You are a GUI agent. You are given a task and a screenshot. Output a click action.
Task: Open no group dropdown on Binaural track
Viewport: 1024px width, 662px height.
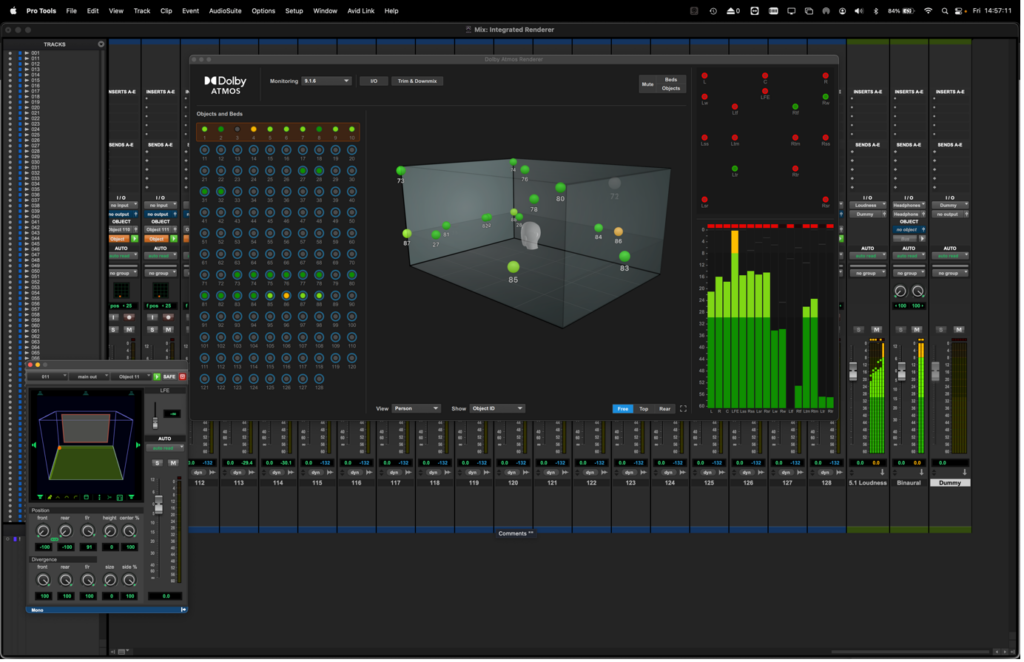(x=908, y=273)
